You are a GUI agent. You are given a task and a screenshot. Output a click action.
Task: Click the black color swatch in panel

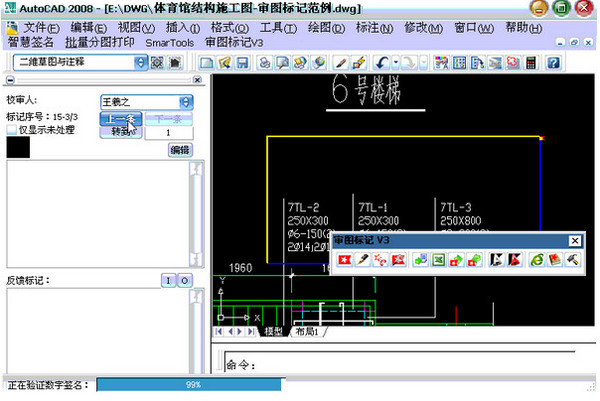[x=19, y=148]
